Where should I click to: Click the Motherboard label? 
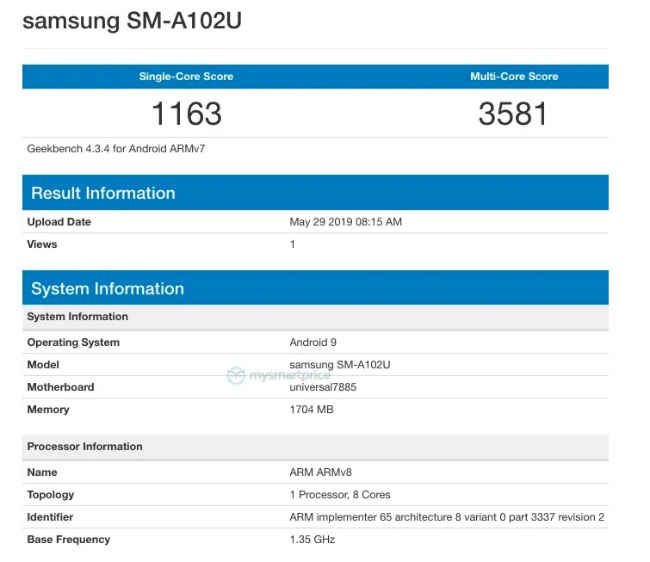(x=61, y=387)
